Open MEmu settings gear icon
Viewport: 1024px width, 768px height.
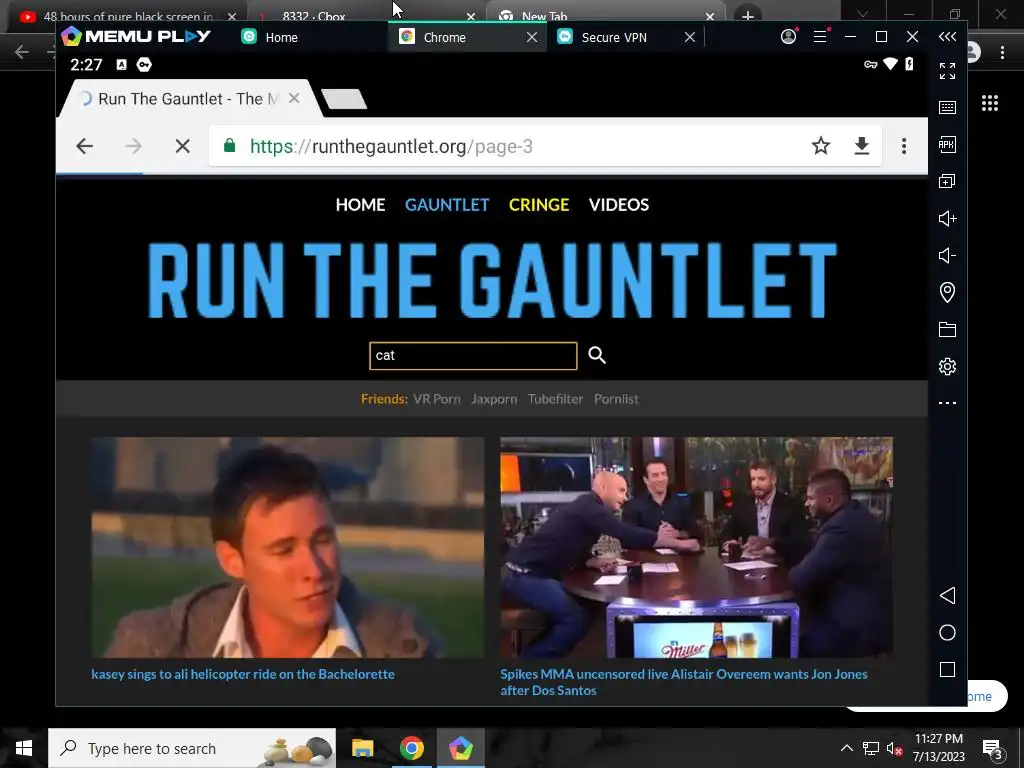tap(947, 366)
